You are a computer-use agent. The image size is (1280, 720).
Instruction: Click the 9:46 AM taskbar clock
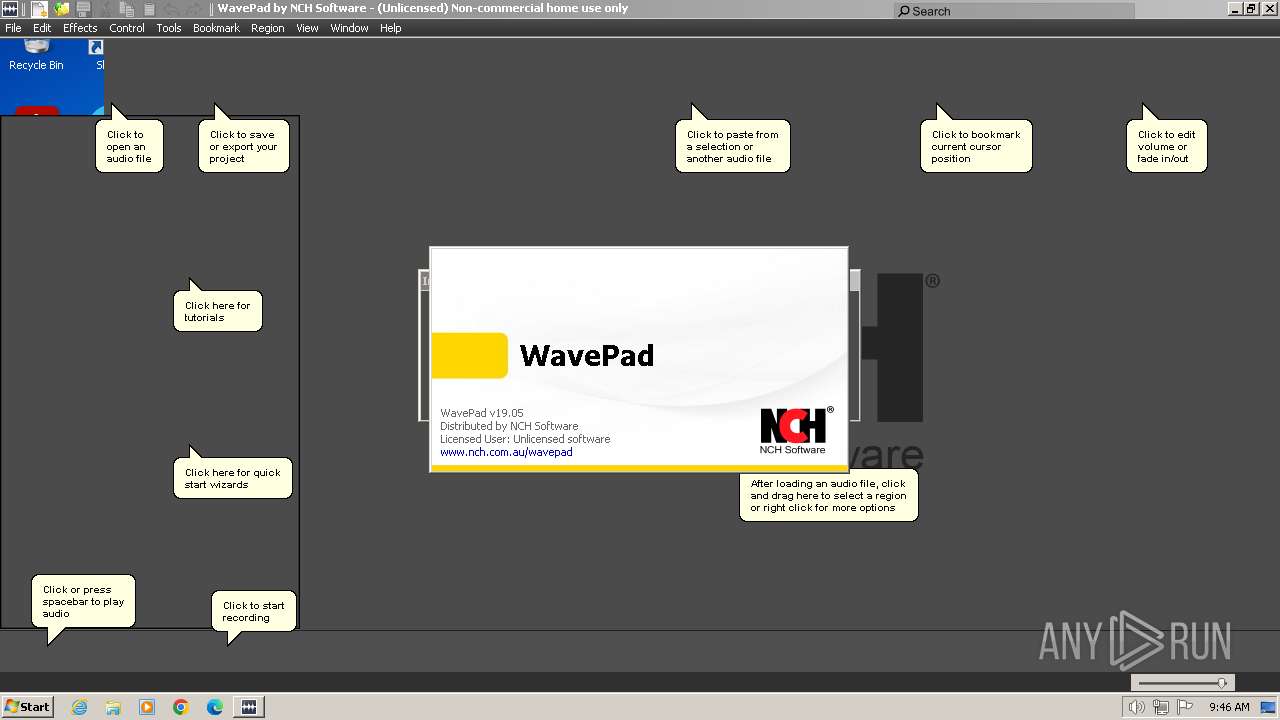point(1229,707)
